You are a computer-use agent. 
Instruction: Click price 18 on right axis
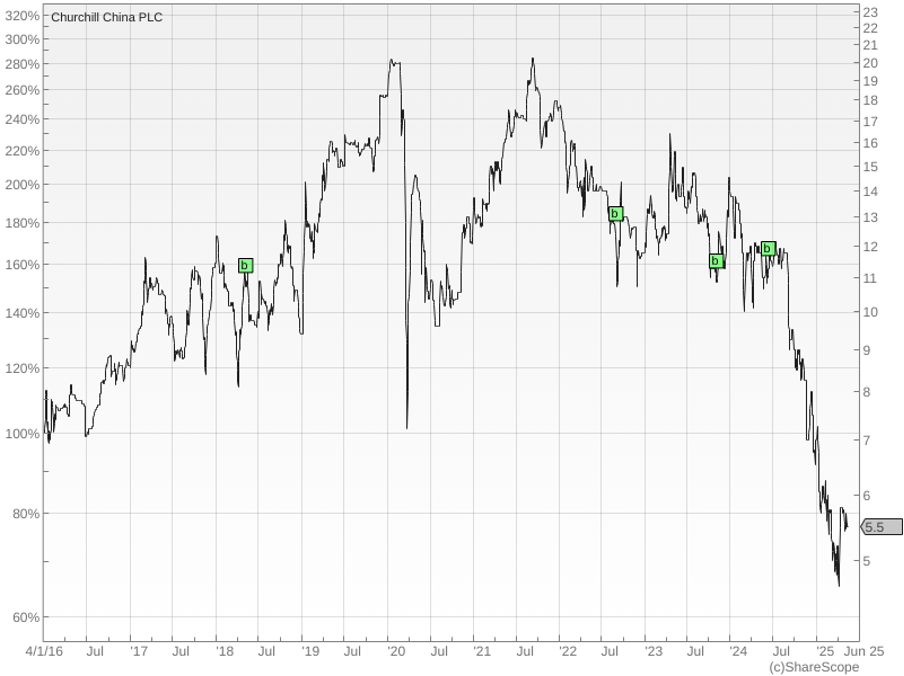tap(871, 100)
